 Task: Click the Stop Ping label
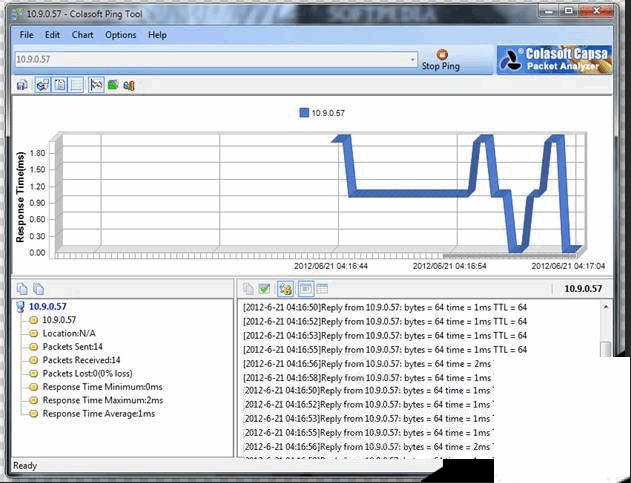point(441,66)
